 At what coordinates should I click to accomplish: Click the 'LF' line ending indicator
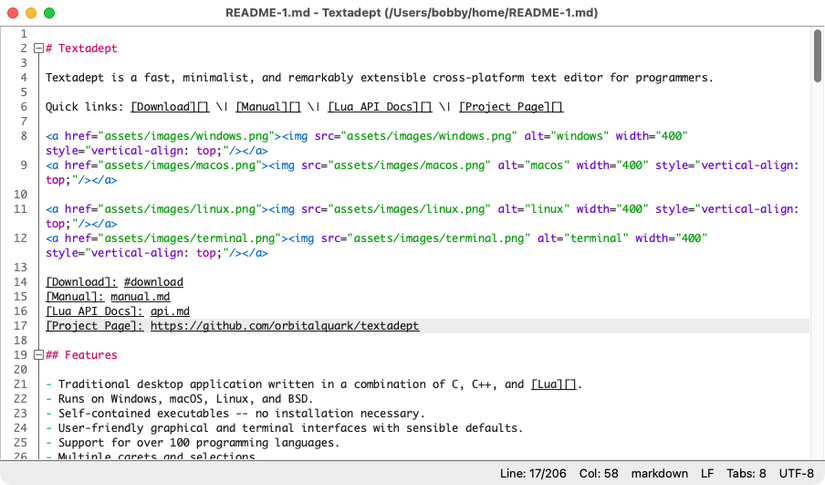(707, 473)
